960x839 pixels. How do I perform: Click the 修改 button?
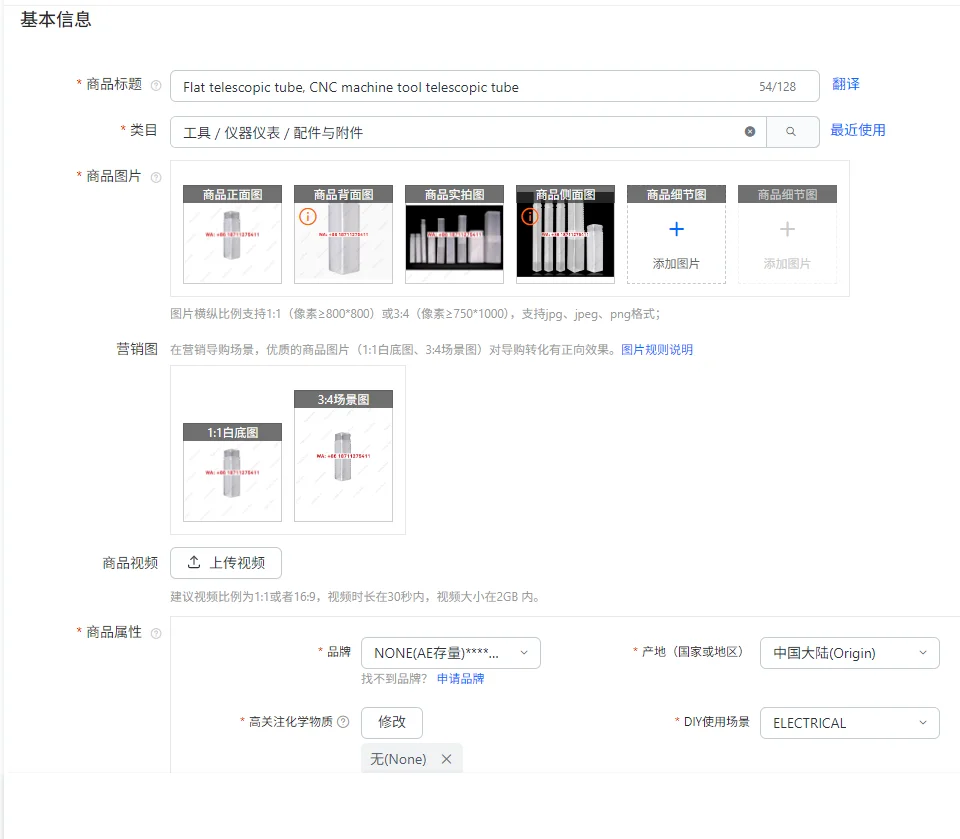click(x=392, y=723)
